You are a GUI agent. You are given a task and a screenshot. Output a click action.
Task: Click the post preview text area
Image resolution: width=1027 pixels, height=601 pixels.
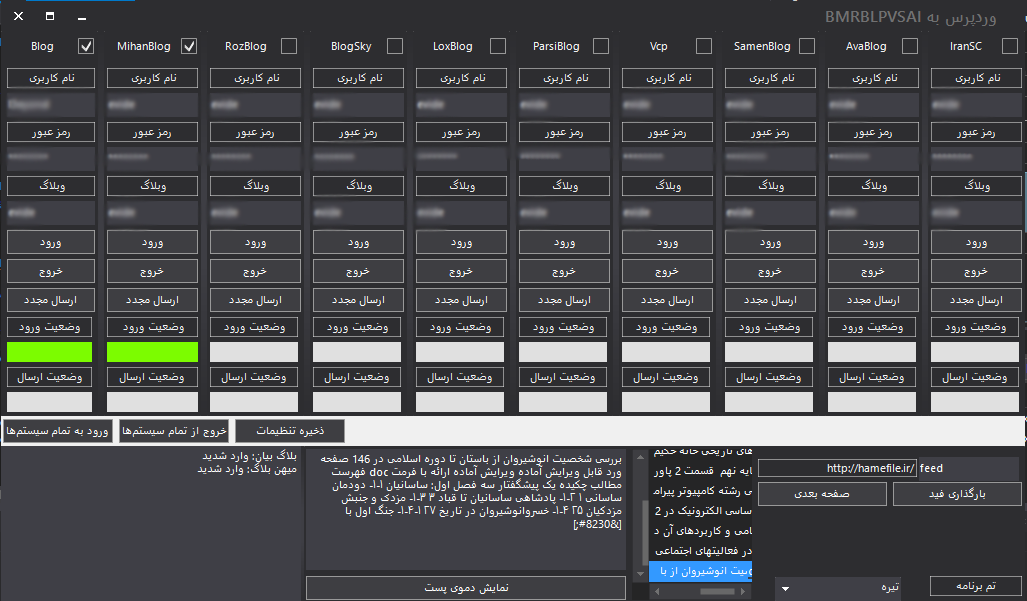pyautogui.click(x=466, y=509)
